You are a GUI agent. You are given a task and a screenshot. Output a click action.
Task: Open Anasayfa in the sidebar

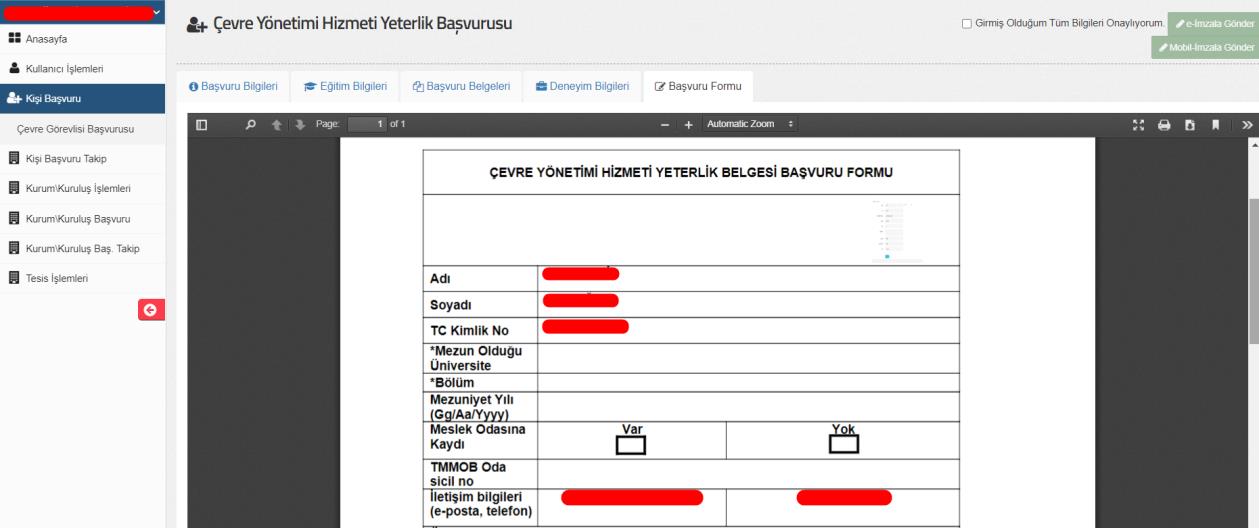(83, 39)
